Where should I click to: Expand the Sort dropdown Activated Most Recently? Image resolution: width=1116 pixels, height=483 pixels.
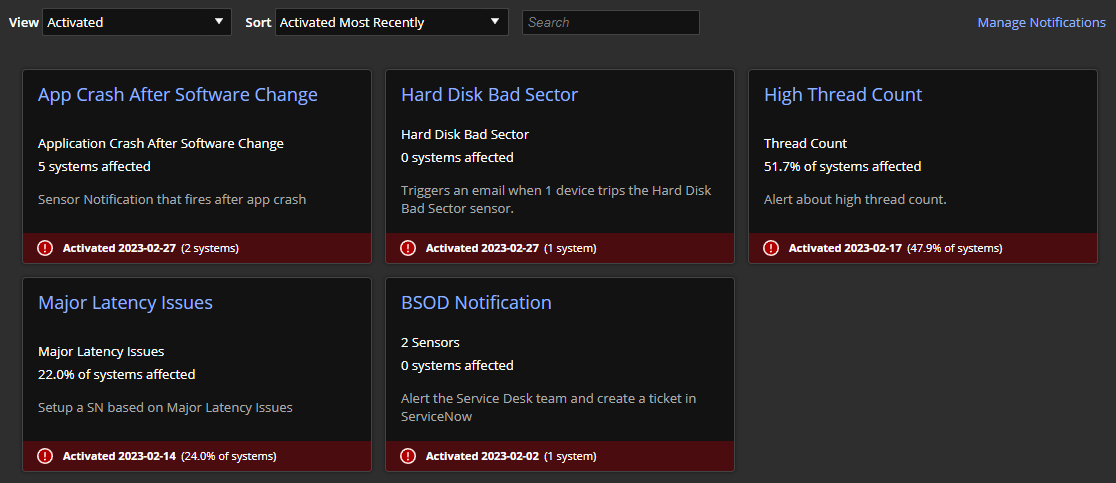pyautogui.click(x=391, y=22)
